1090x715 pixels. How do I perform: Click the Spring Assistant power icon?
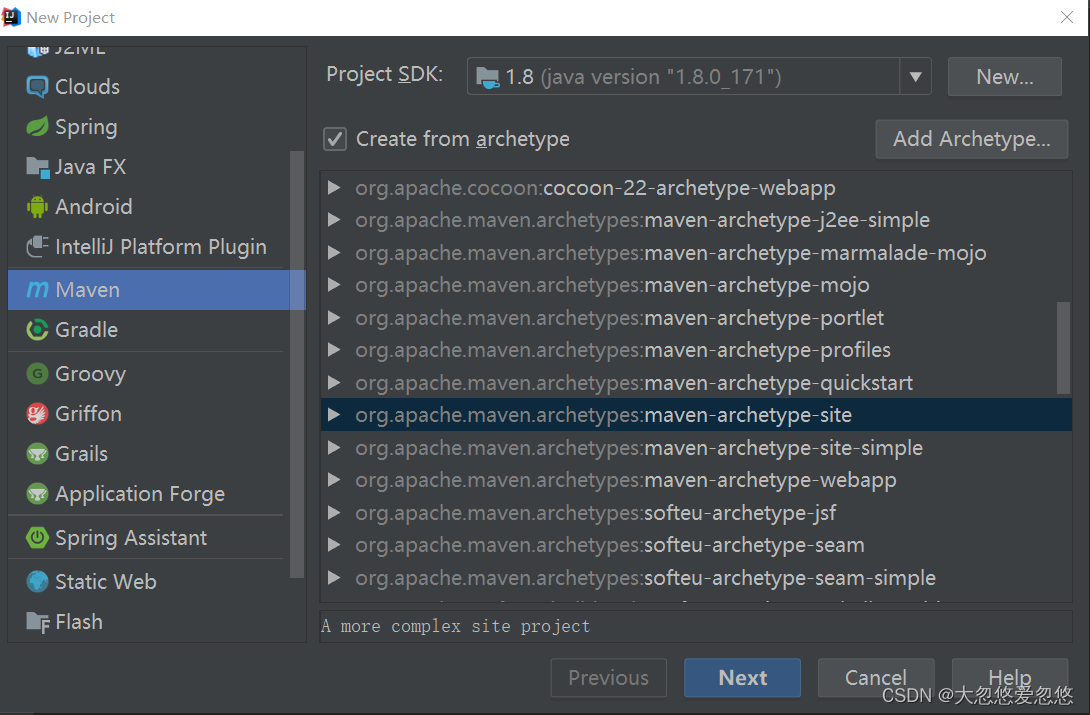[x=37, y=538]
